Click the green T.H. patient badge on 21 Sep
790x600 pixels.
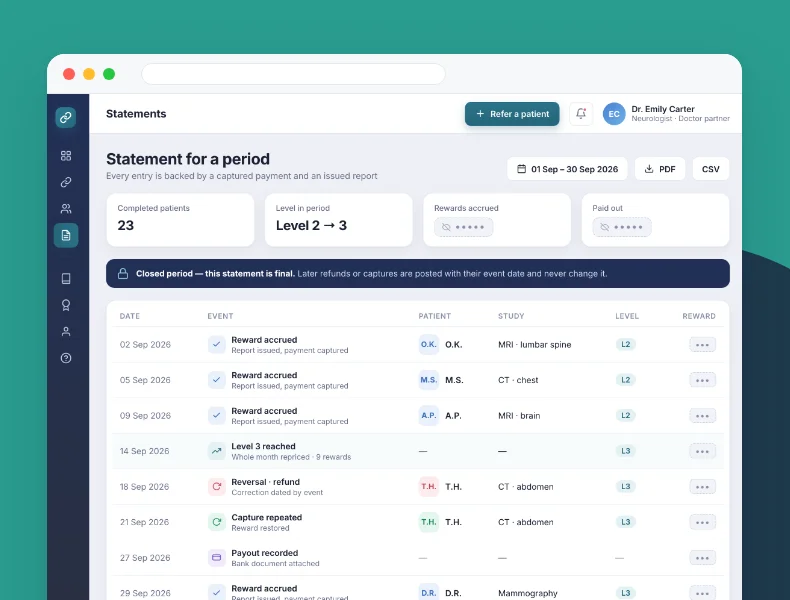point(429,522)
